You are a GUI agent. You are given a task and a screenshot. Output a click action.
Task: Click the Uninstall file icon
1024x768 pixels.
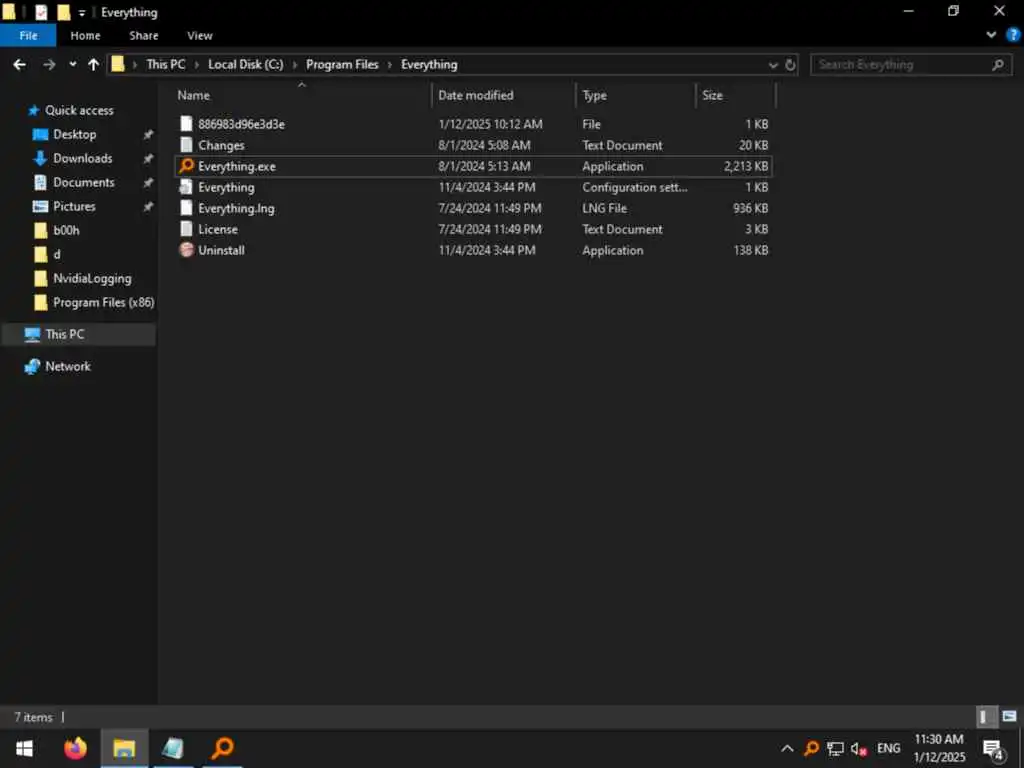click(186, 250)
